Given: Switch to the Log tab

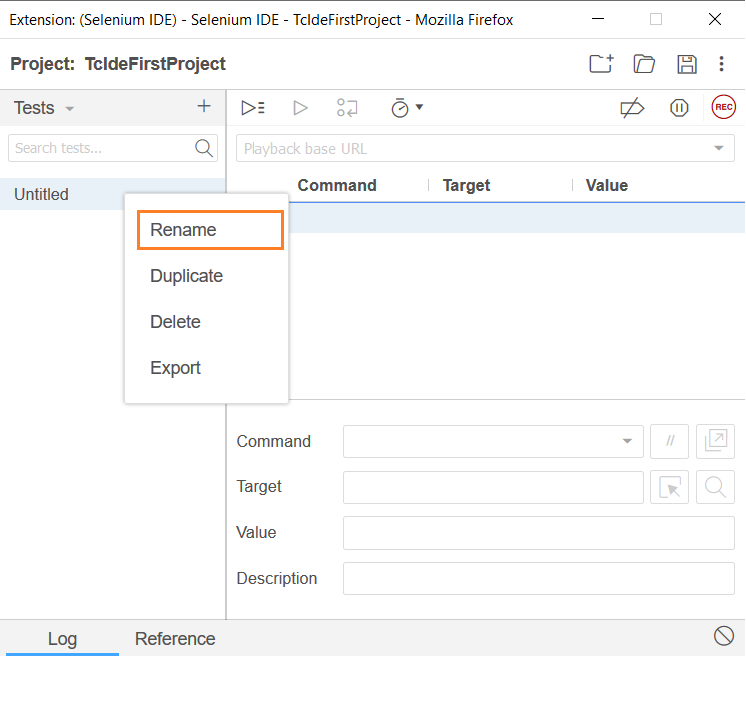Looking at the screenshot, I should (62, 639).
